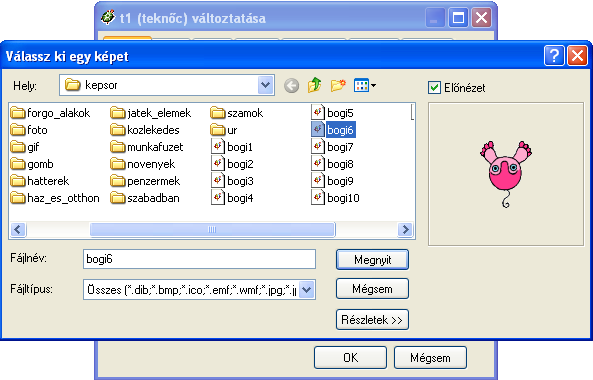Close the Válassz ki egy képet dialog
593x380 pixels.
coord(577,56)
